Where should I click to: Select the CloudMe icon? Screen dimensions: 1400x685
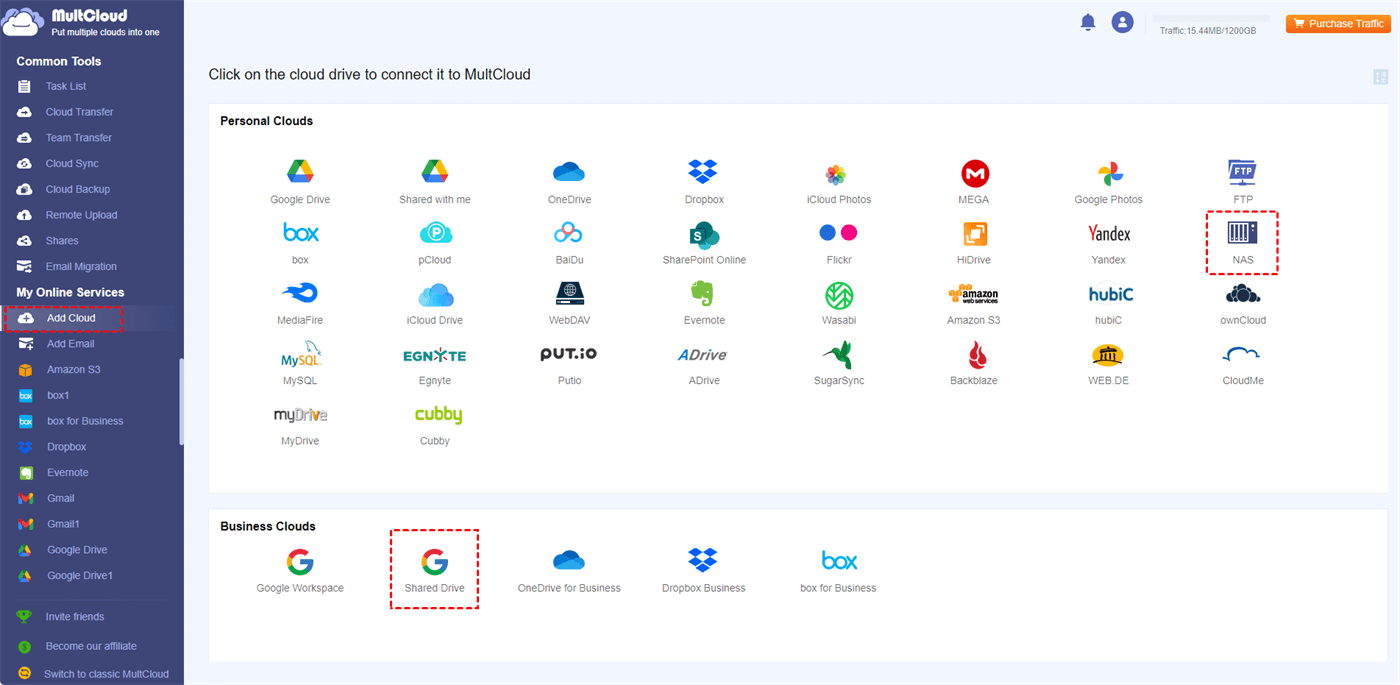[x=1243, y=355]
